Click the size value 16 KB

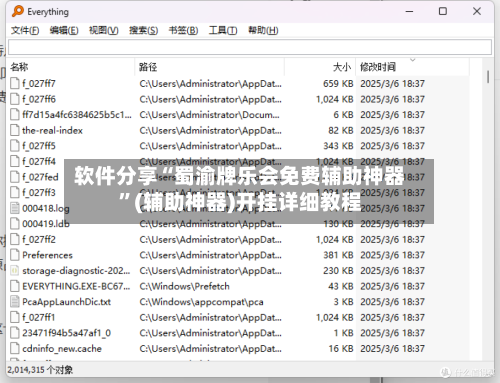340,348
